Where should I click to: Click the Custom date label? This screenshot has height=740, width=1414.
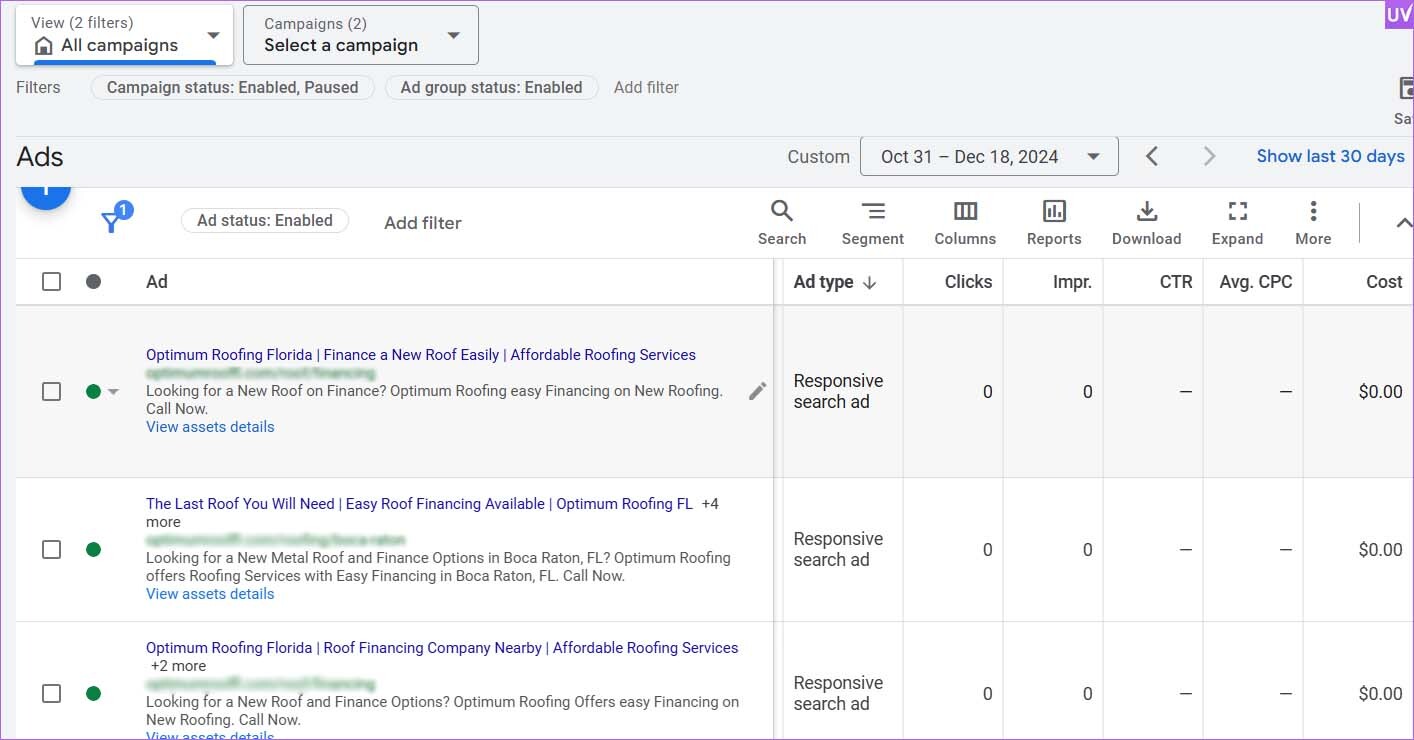click(x=818, y=157)
